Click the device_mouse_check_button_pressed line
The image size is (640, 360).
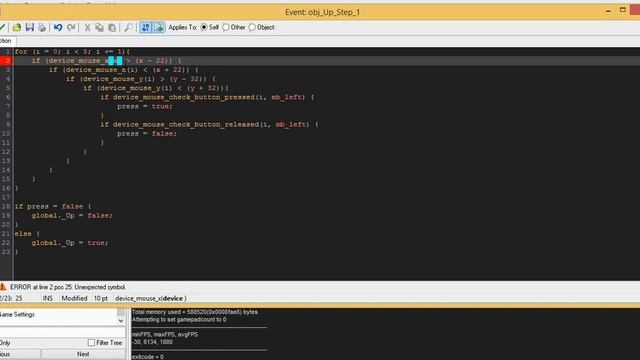coord(207,97)
